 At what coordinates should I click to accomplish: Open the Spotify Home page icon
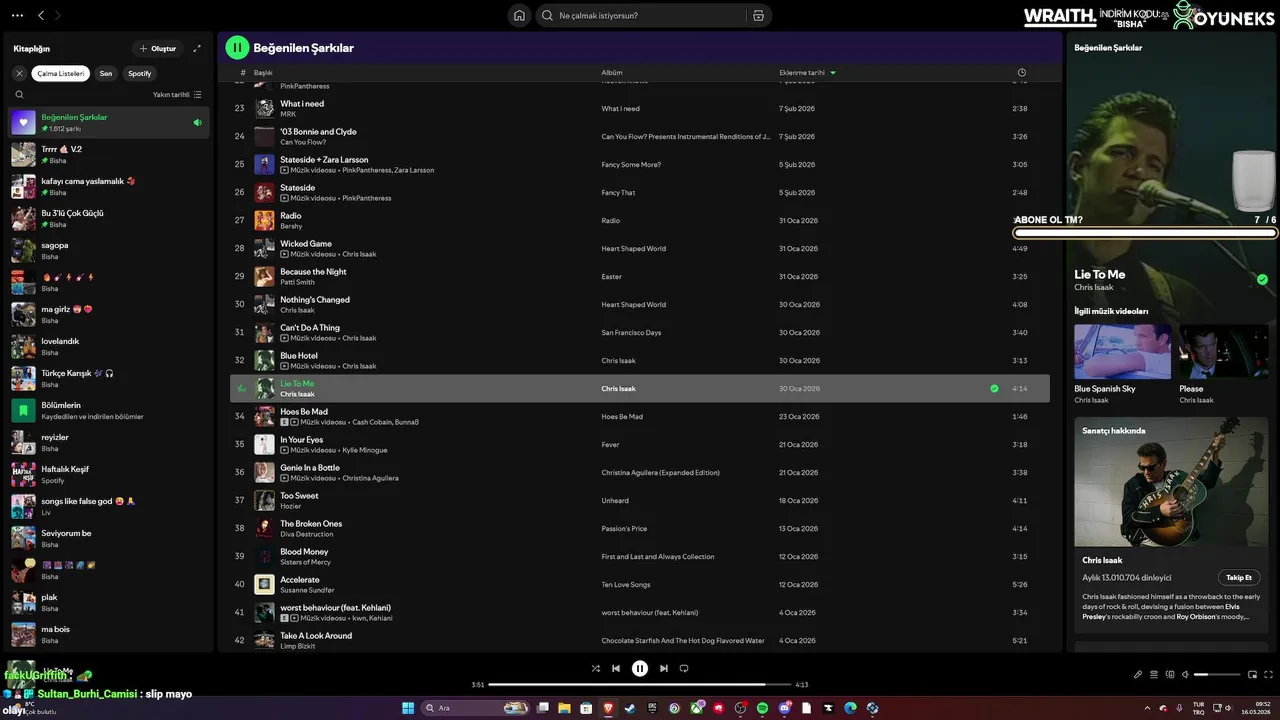tap(519, 15)
